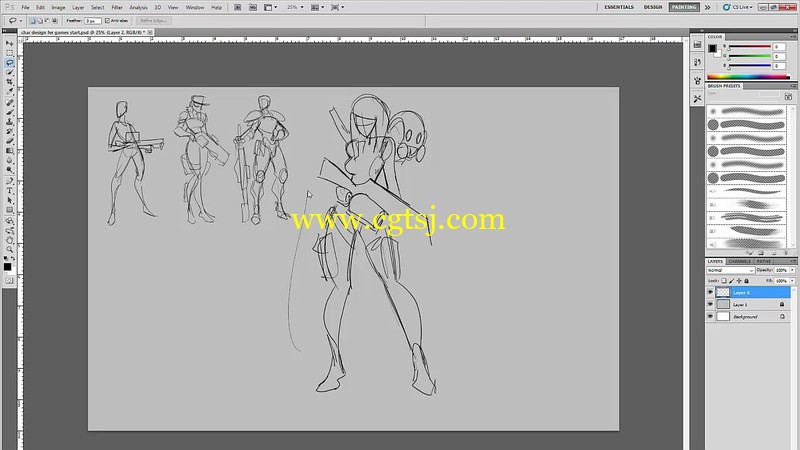Screen dimensions: 800x450
Task: Select the Zoom tool
Action: [10, 249]
